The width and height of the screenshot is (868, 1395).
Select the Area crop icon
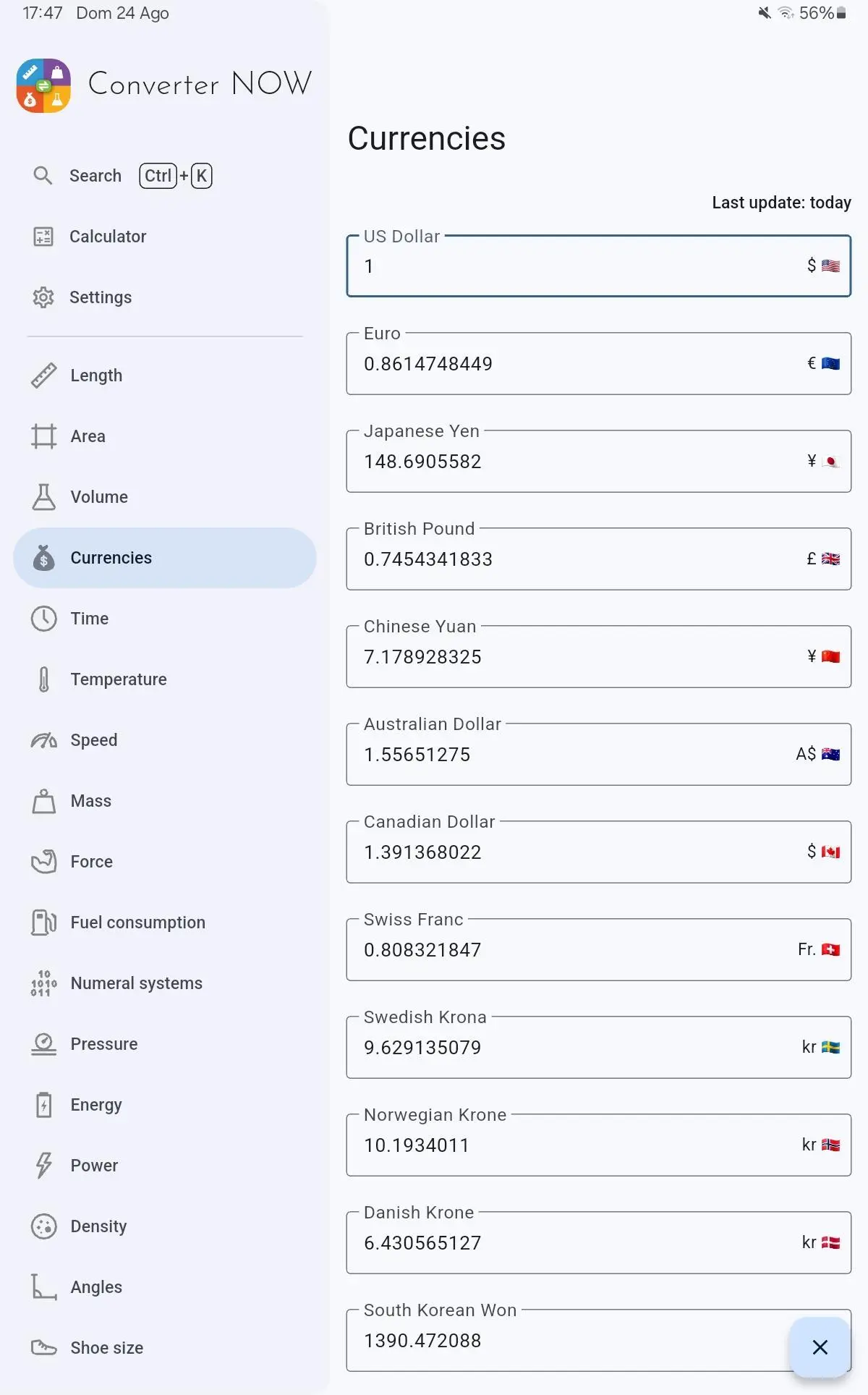[43, 436]
